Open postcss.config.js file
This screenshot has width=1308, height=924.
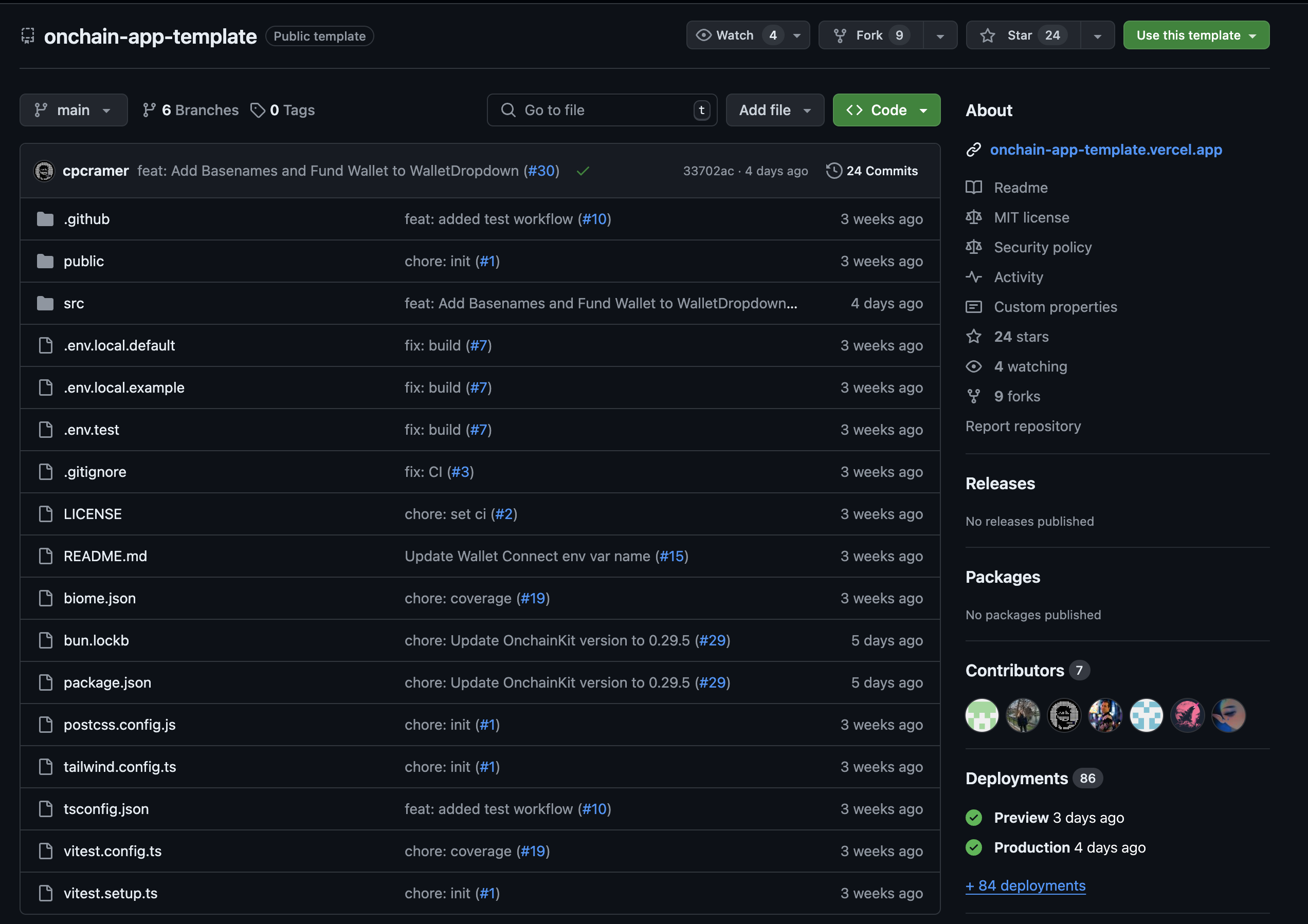pos(120,725)
